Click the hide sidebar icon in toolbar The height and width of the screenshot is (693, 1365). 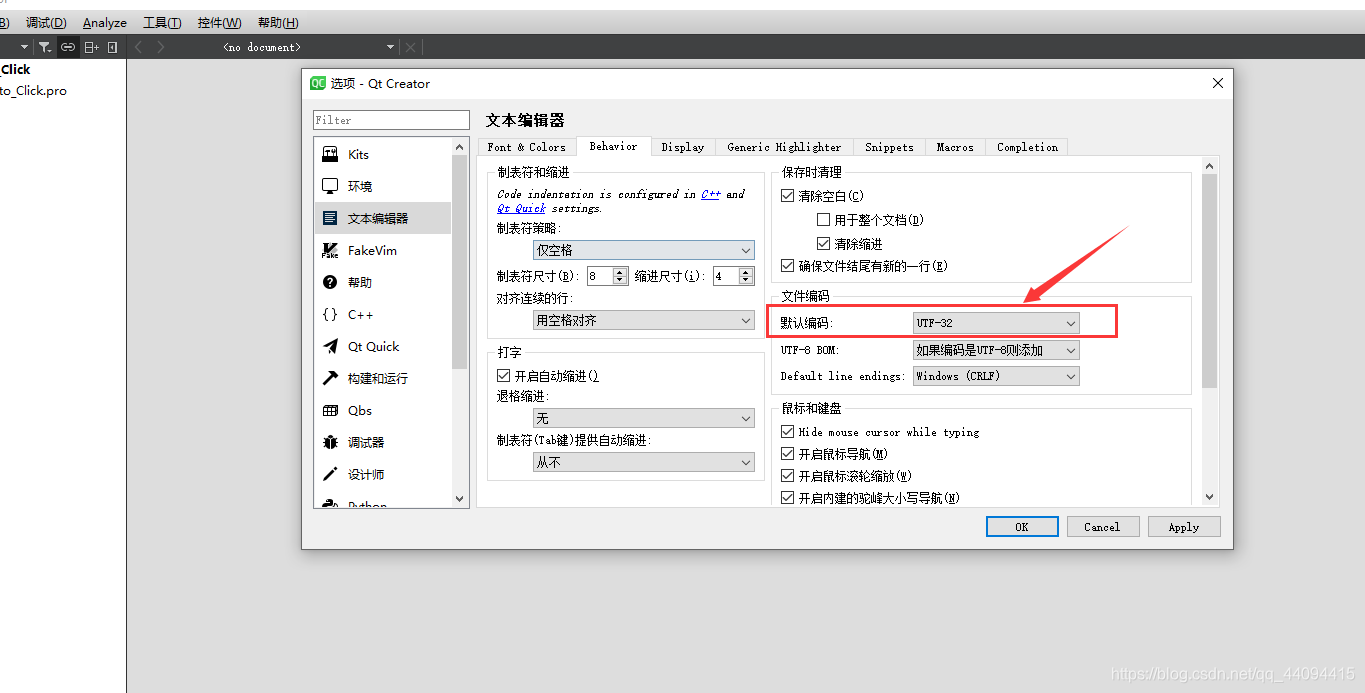[x=112, y=47]
